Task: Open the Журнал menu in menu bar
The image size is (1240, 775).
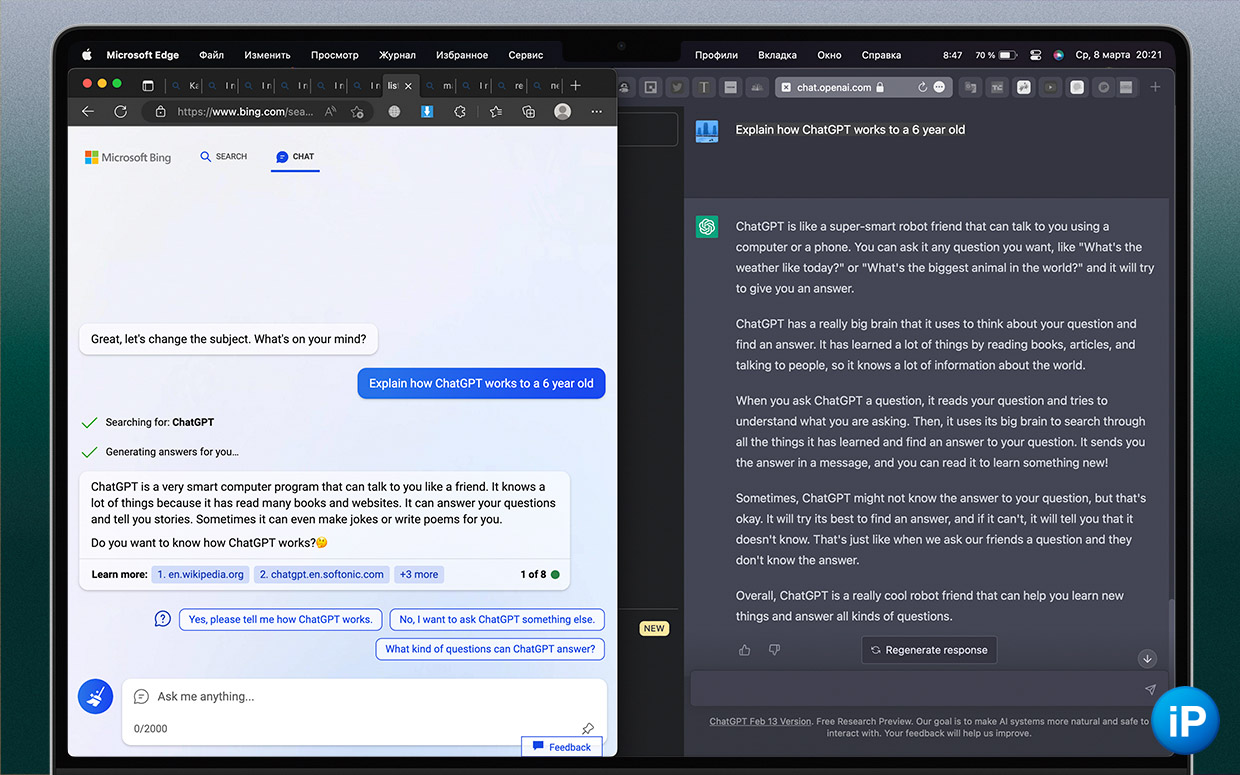Action: (397, 55)
